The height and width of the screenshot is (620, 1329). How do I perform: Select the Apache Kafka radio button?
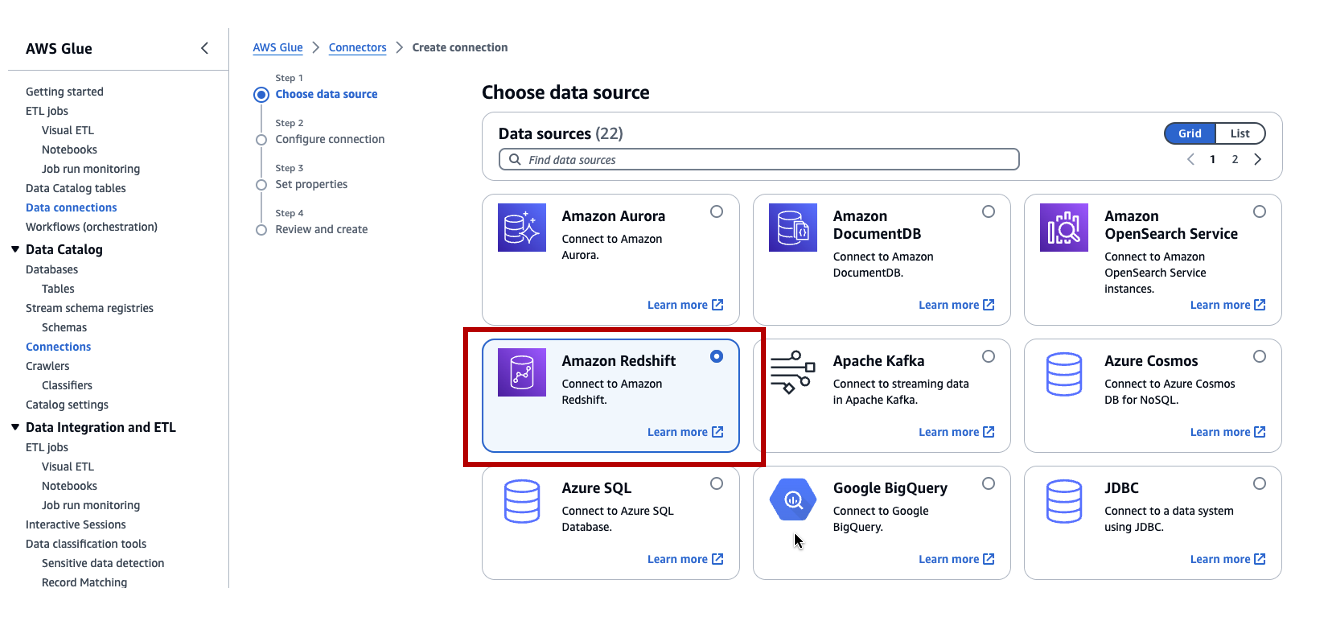coord(988,356)
